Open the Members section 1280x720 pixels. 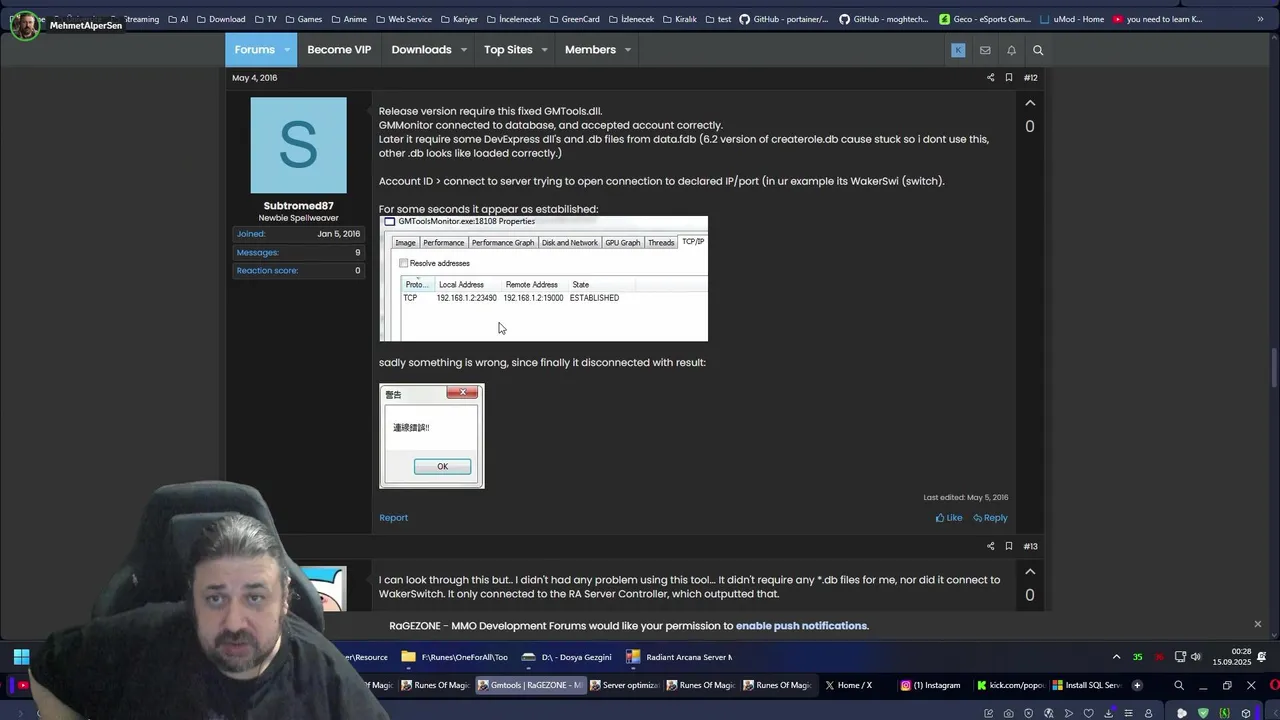pyautogui.click(x=590, y=50)
